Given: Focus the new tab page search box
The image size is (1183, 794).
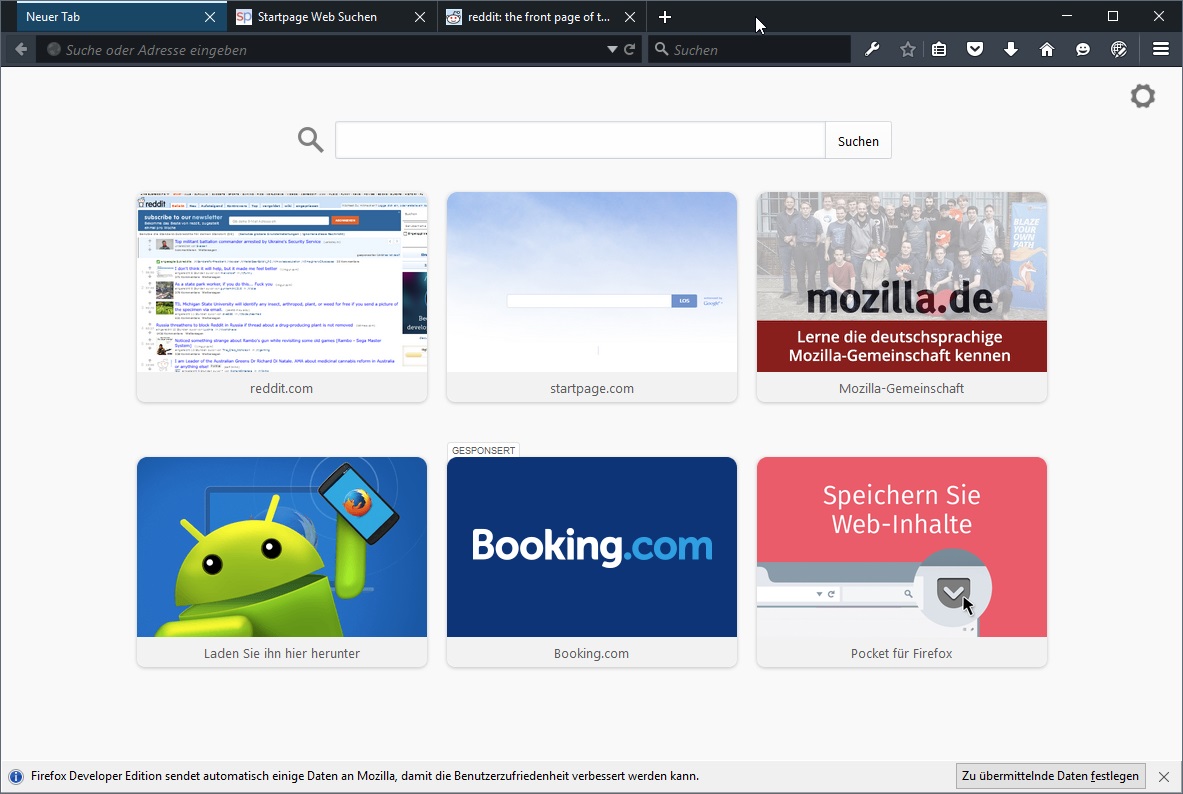Looking at the screenshot, I should click(x=580, y=140).
